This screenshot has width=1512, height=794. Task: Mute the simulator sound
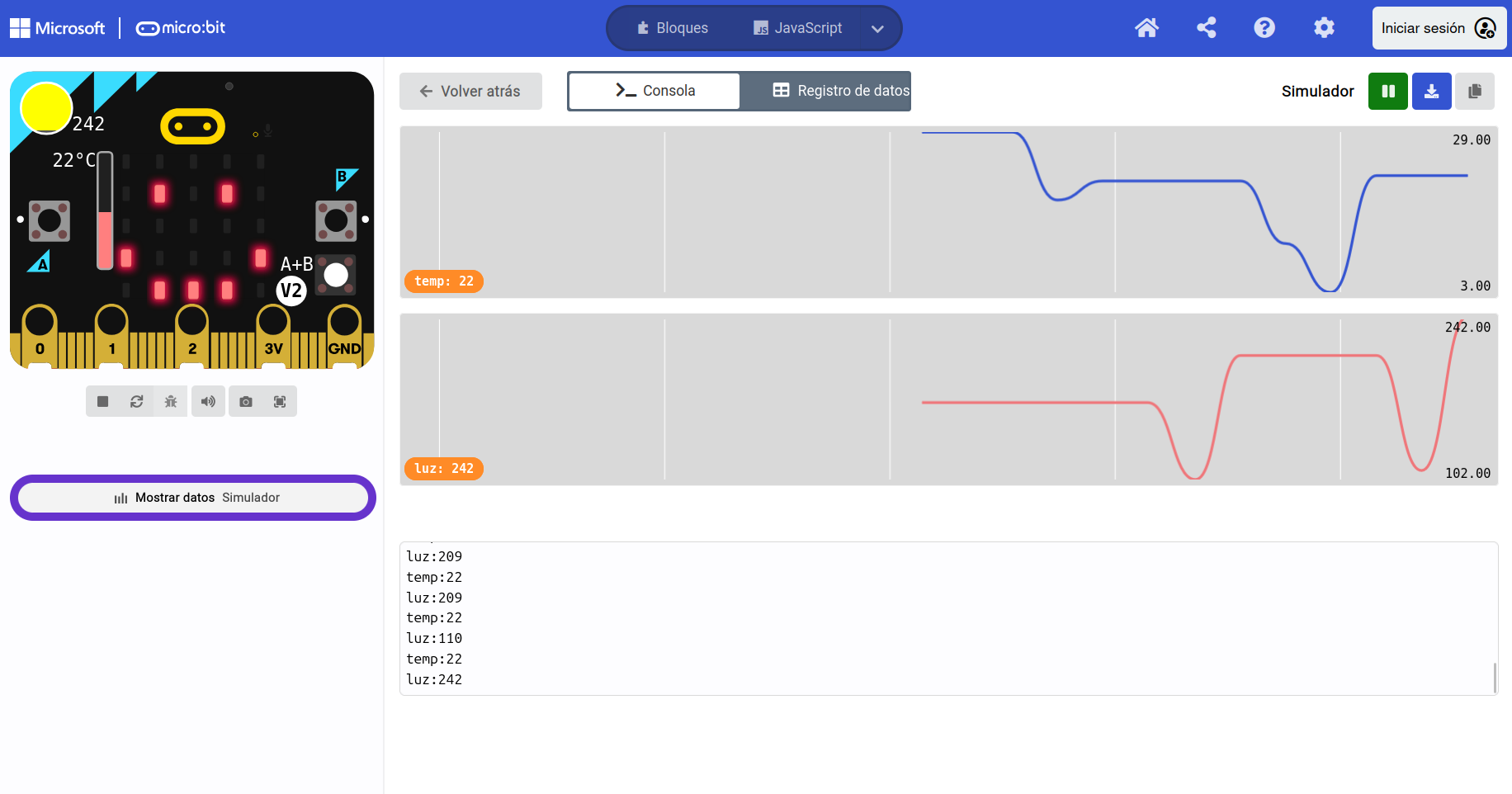[208, 402]
